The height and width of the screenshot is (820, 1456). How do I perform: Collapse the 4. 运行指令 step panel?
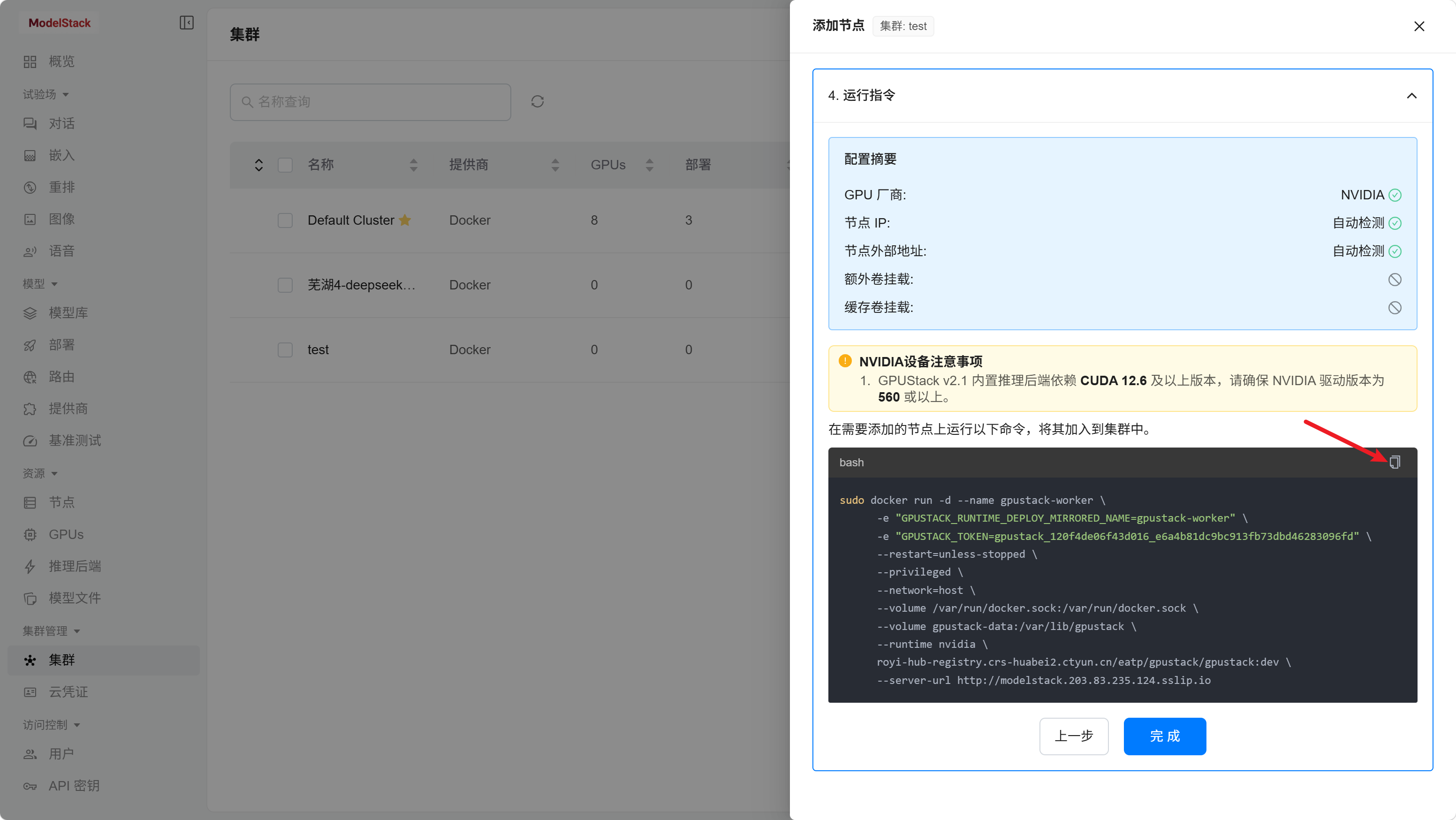(1411, 96)
